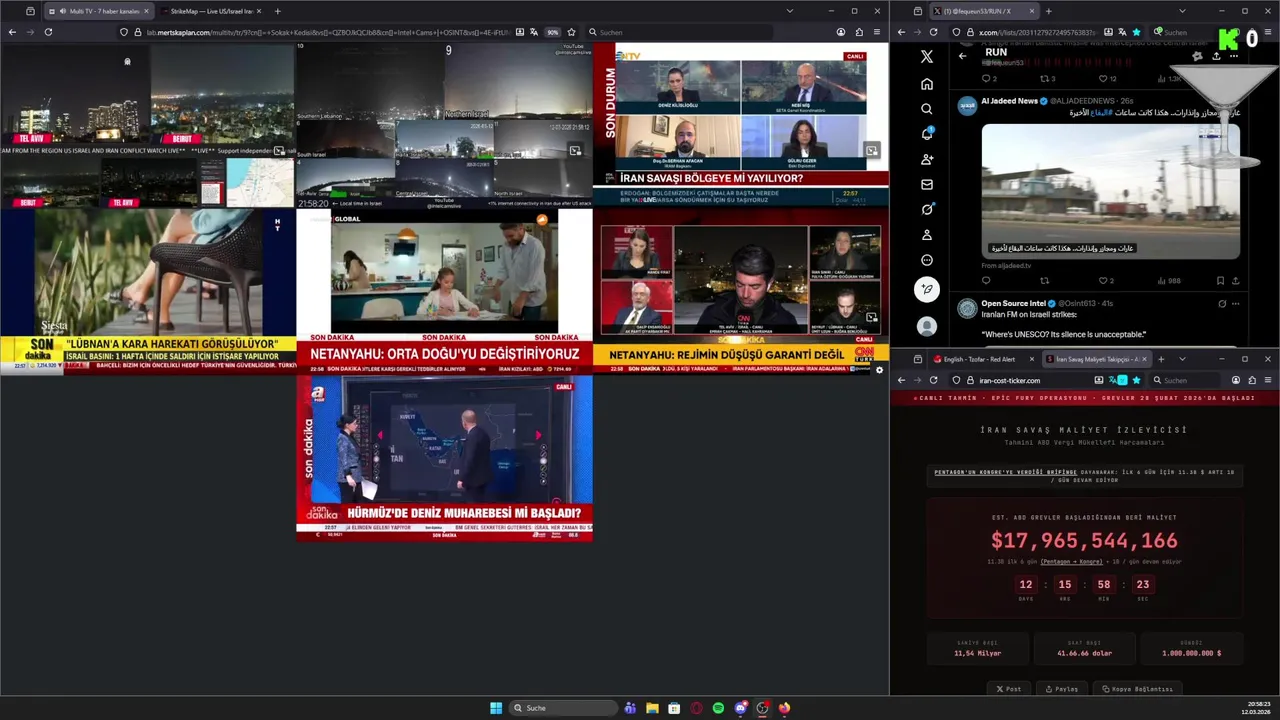Click the CNN Türk 'Rejimin düşüşü garanti değil' stream
This screenshot has width=1280, height=720.
point(740,290)
